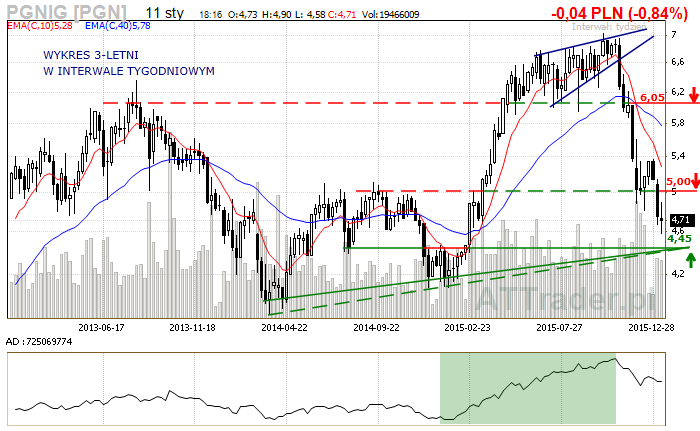Click the price axis value 5,4
This screenshot has width=700, height=431.
point(678,155)
